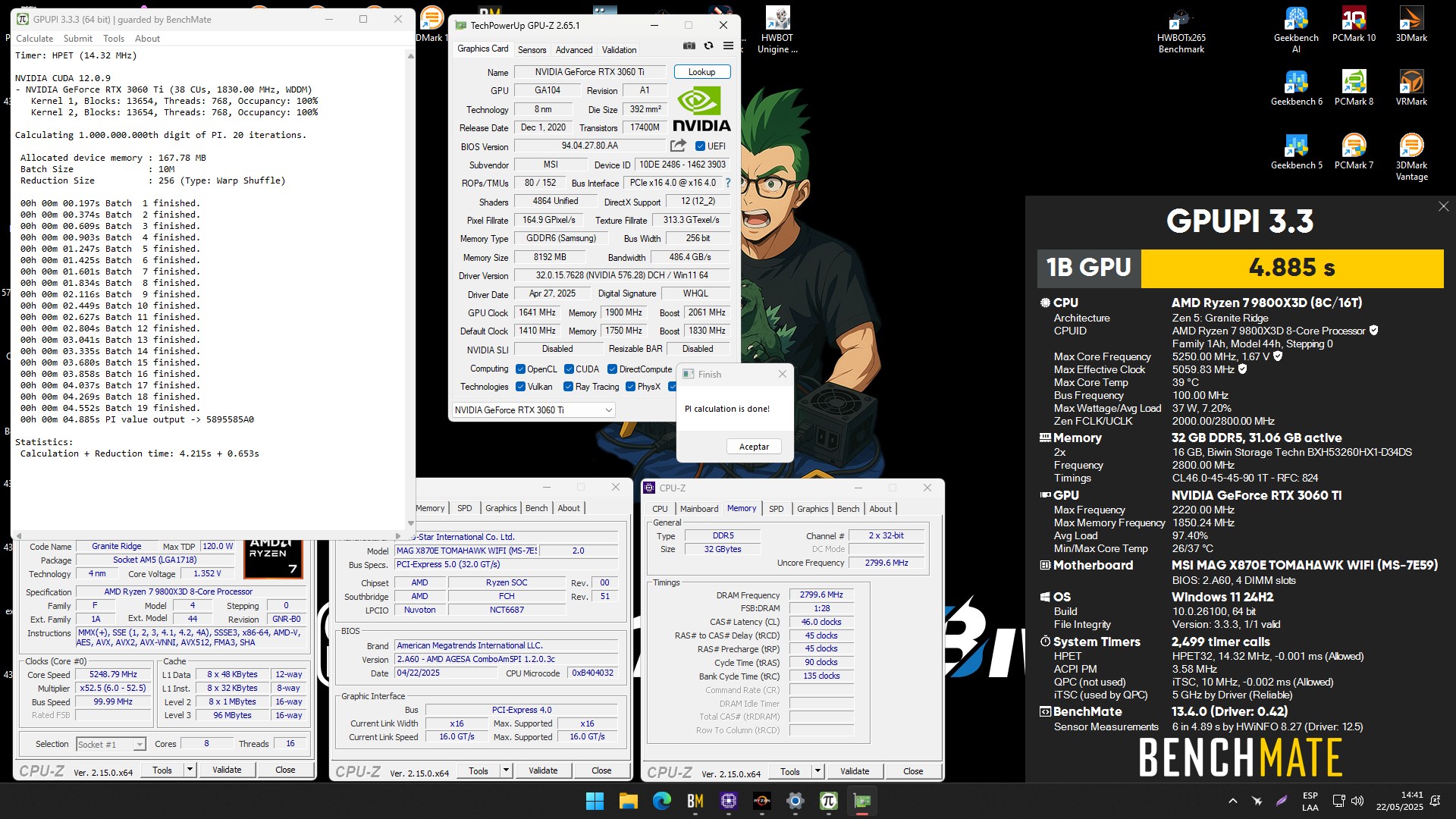The height and width of the screenshot is (819, 1456).
Task: Close the BenchMate GPUPI result panel
Action: pos(1443,206)
